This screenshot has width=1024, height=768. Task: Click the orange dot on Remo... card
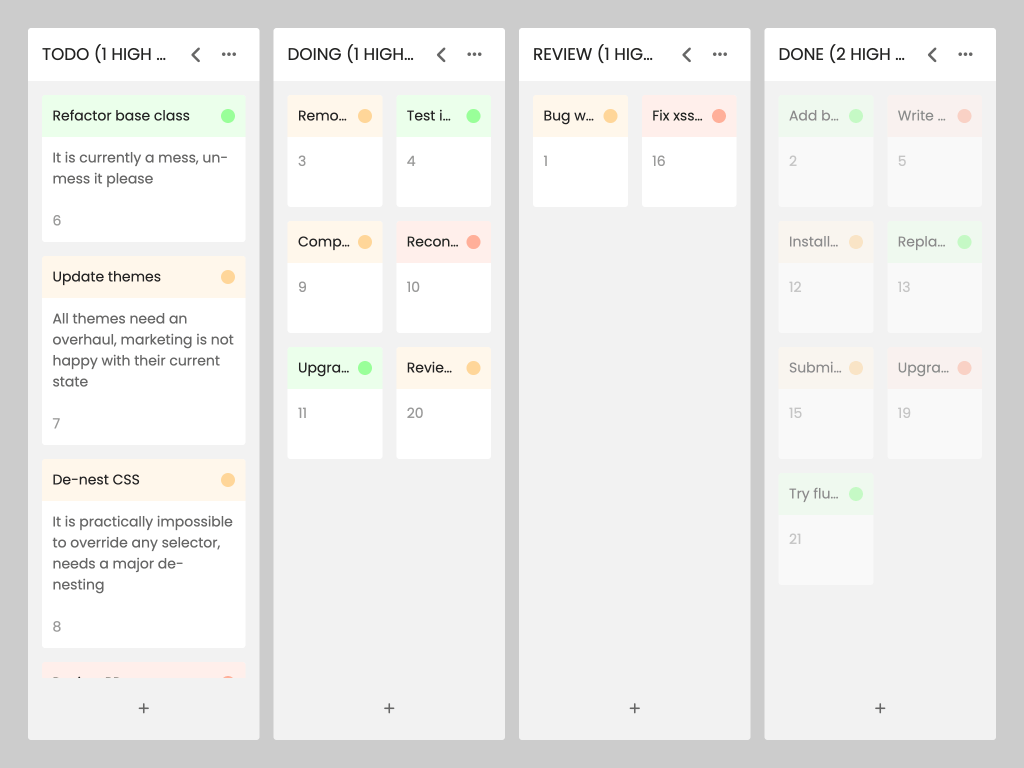pyautogui.click(x=365, y=116)
